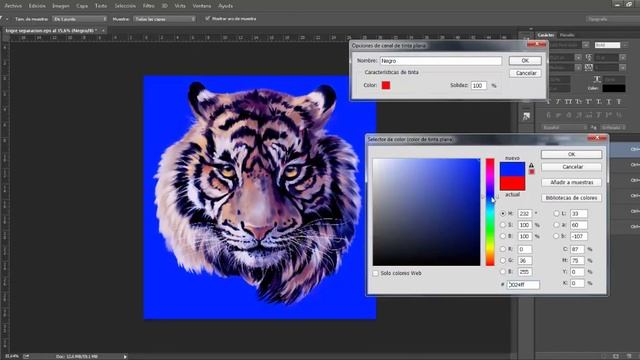Enable Solo colores Web checkbox
Viewport: 640px width, 360px height.
click(376, 273)
